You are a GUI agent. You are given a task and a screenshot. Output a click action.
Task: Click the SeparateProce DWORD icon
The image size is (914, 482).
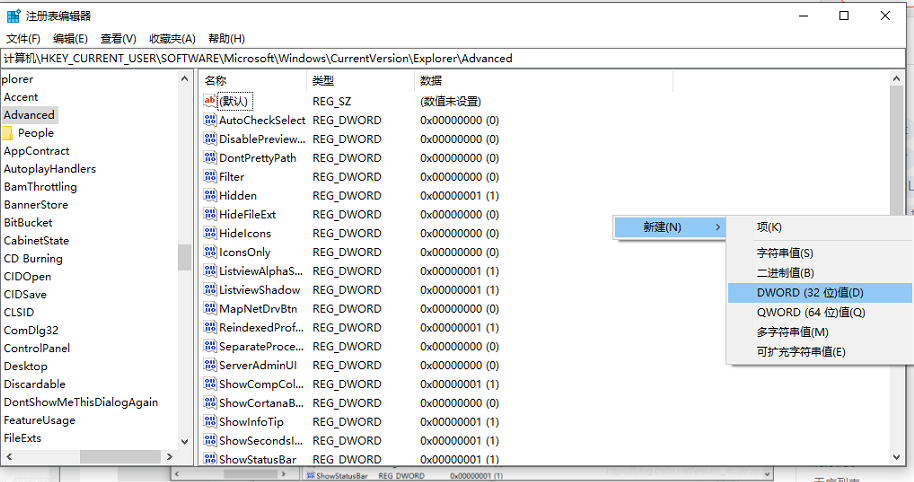[210, 346]
